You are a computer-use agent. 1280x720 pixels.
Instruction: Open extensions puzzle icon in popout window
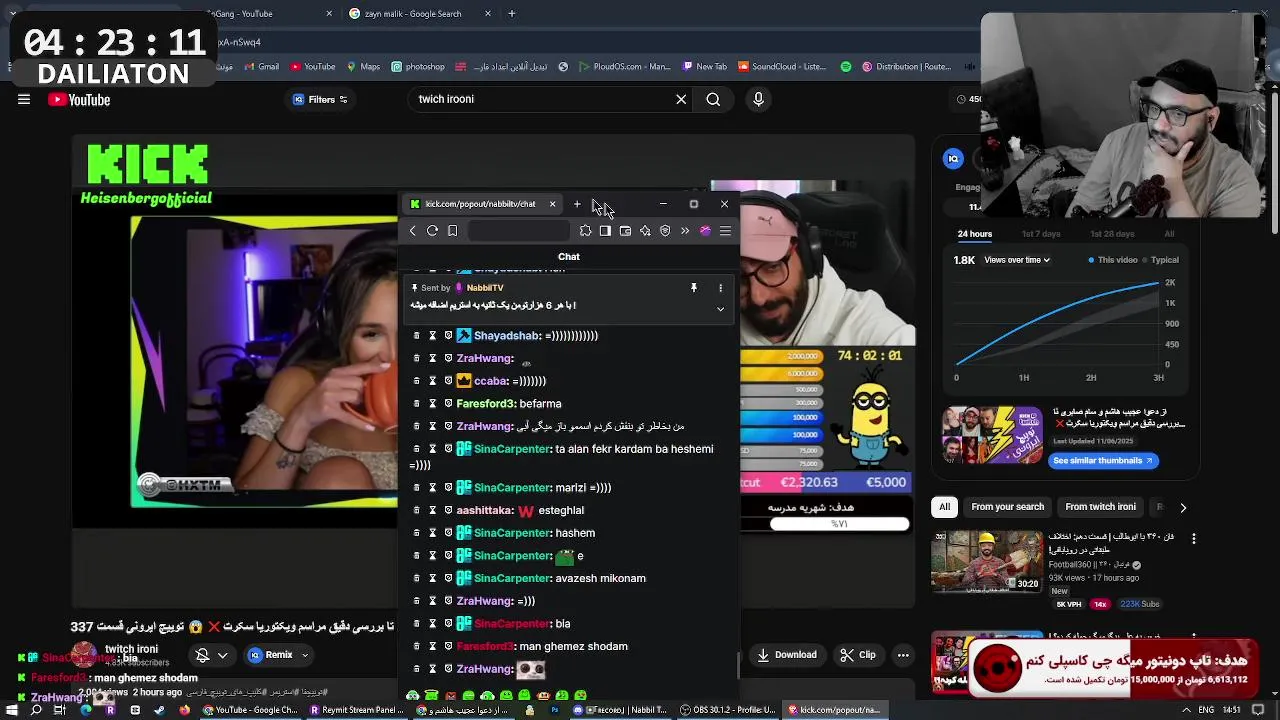pos(585,231)
